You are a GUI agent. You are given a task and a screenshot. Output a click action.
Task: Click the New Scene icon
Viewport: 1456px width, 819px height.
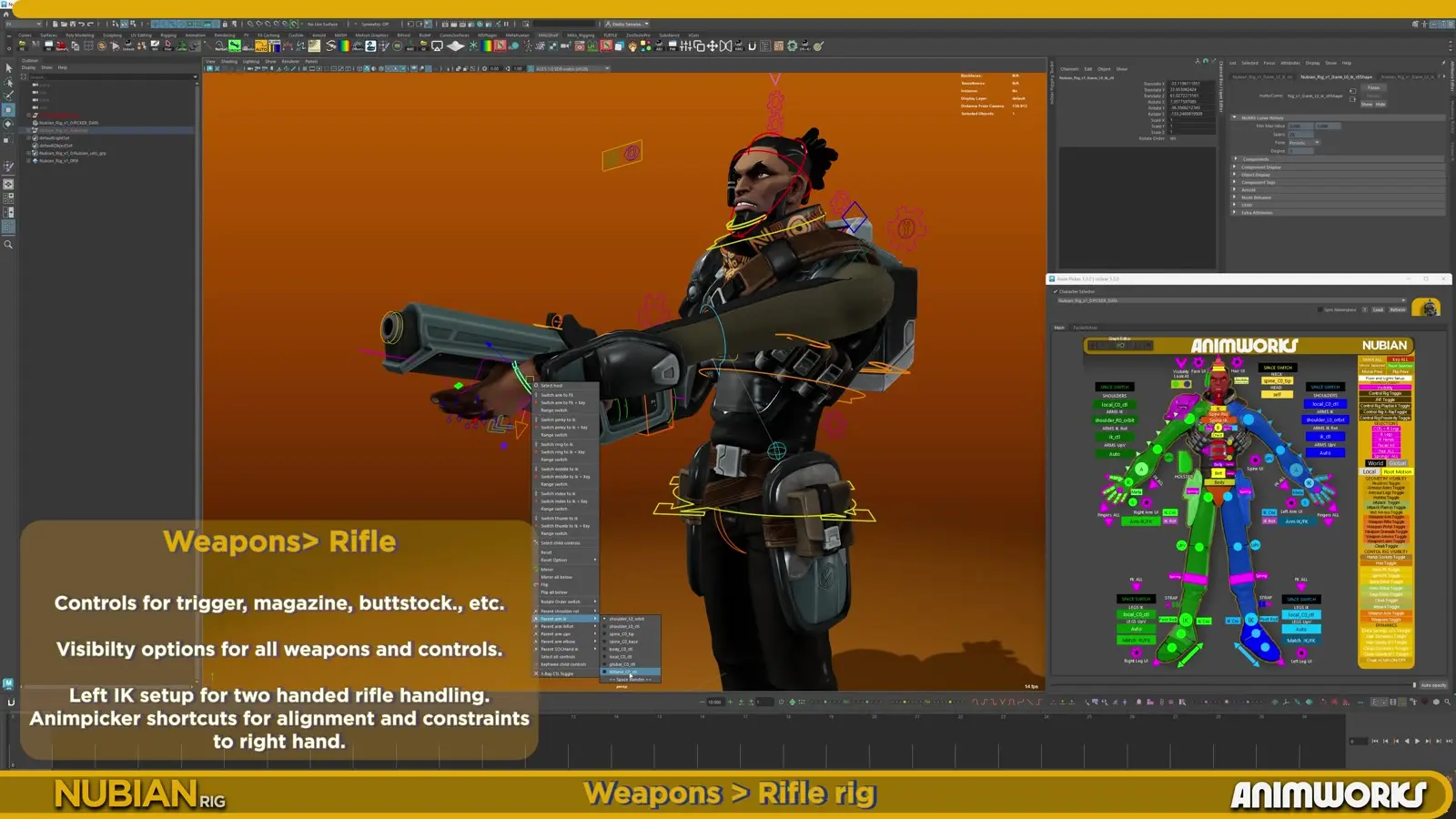(55, 25)
